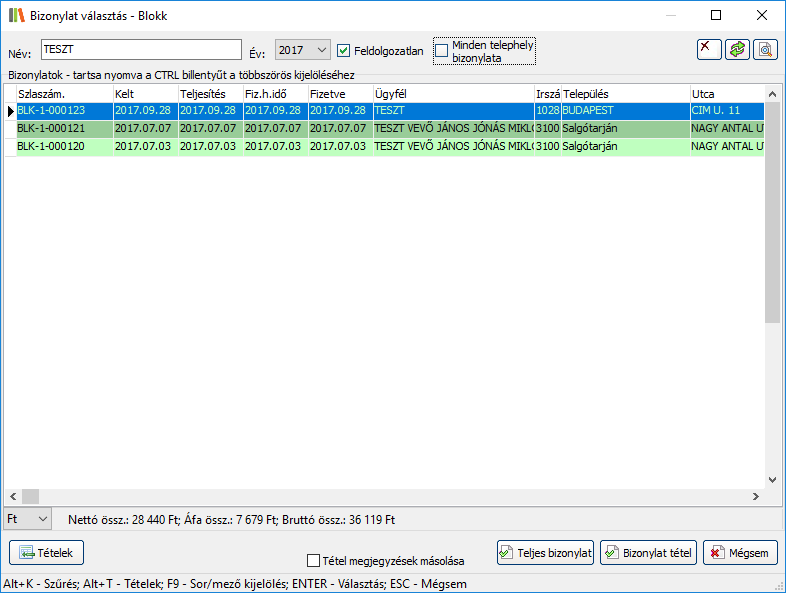The width and height of the screenshot is (786, 593).
Task: Sort by the Szlaszám. column header
Action: pos(62,94)
